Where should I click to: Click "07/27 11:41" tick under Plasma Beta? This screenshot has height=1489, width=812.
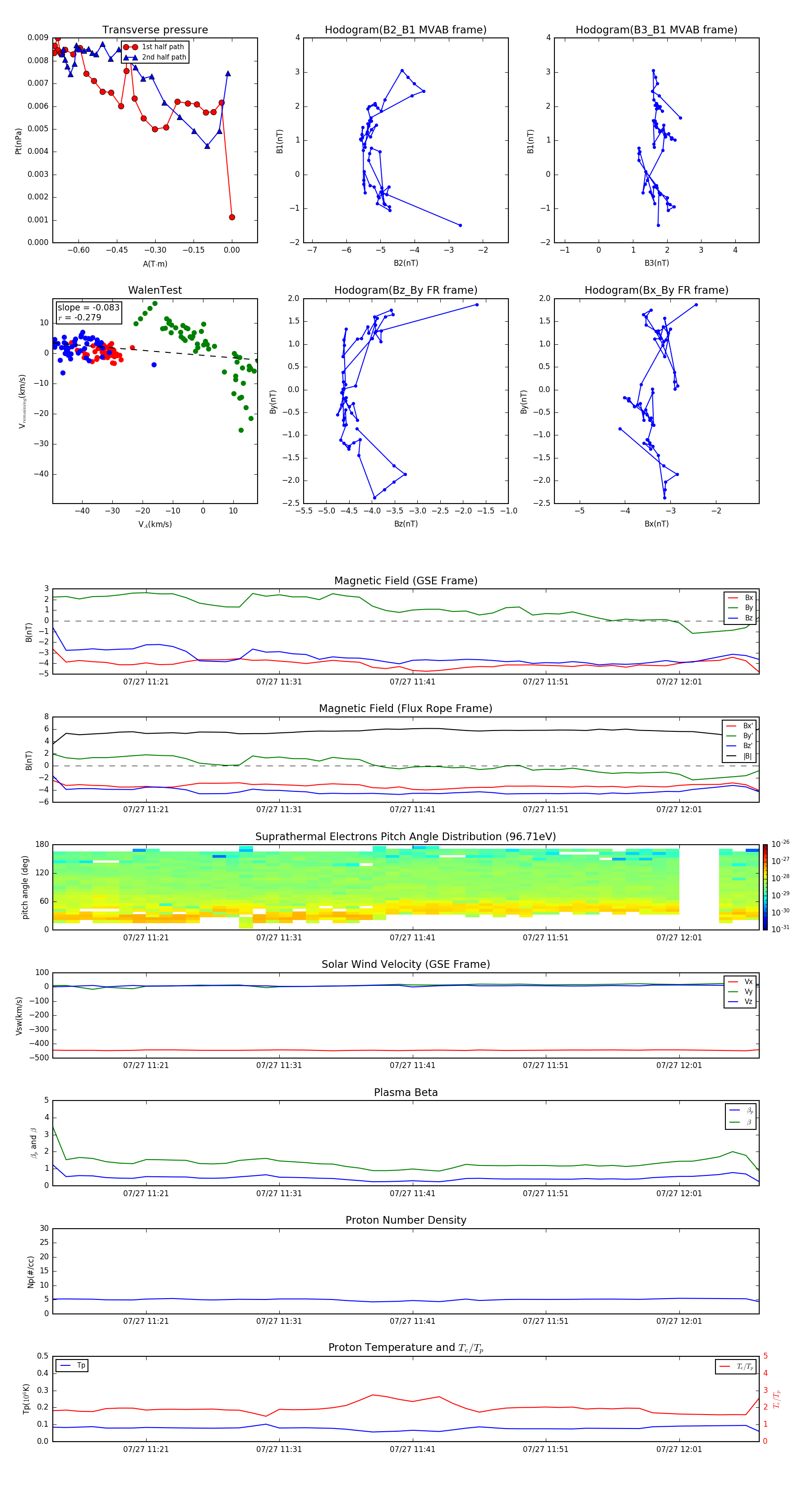point(412,1193)
